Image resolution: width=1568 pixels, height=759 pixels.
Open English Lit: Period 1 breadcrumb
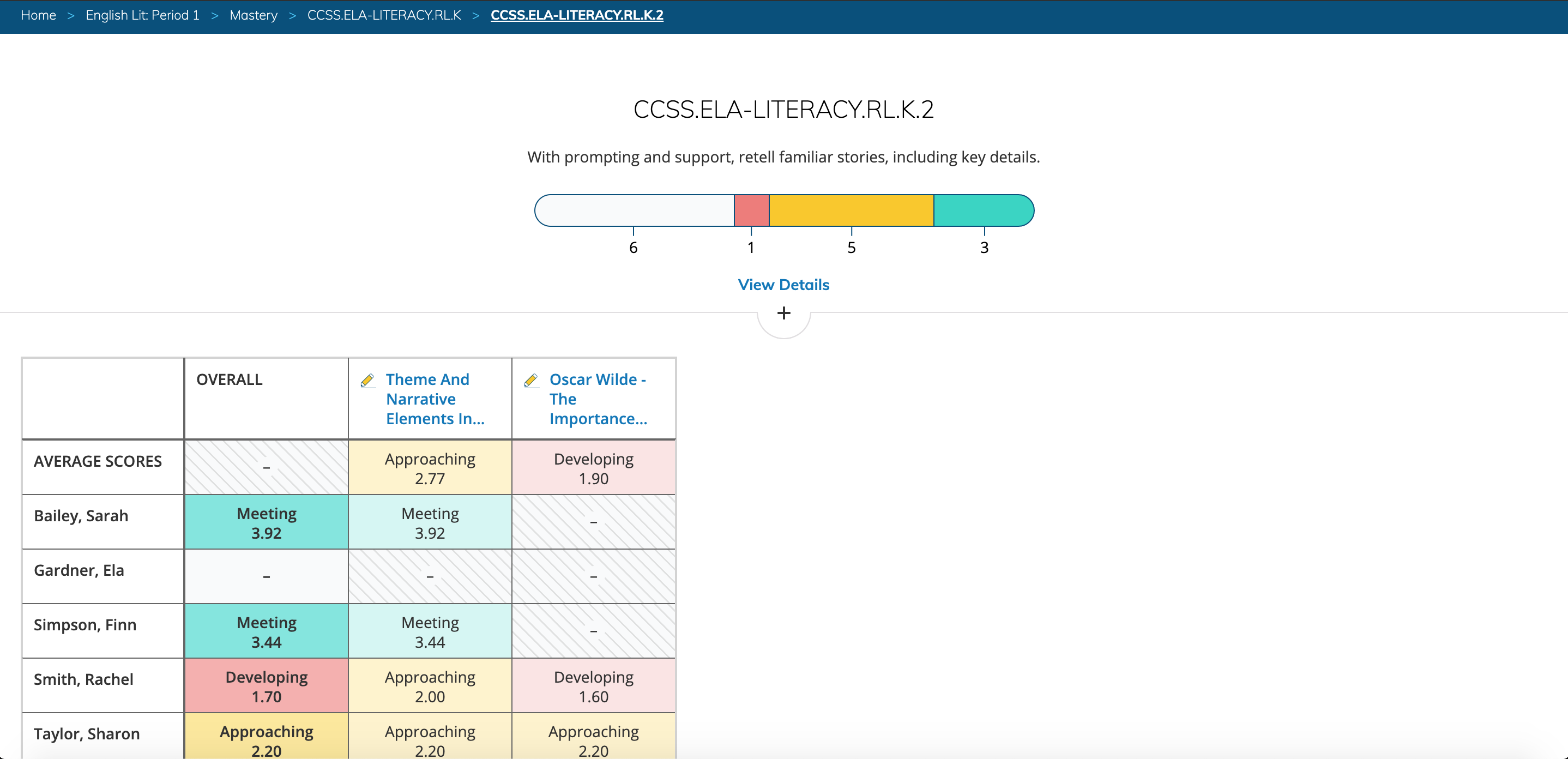142,15
